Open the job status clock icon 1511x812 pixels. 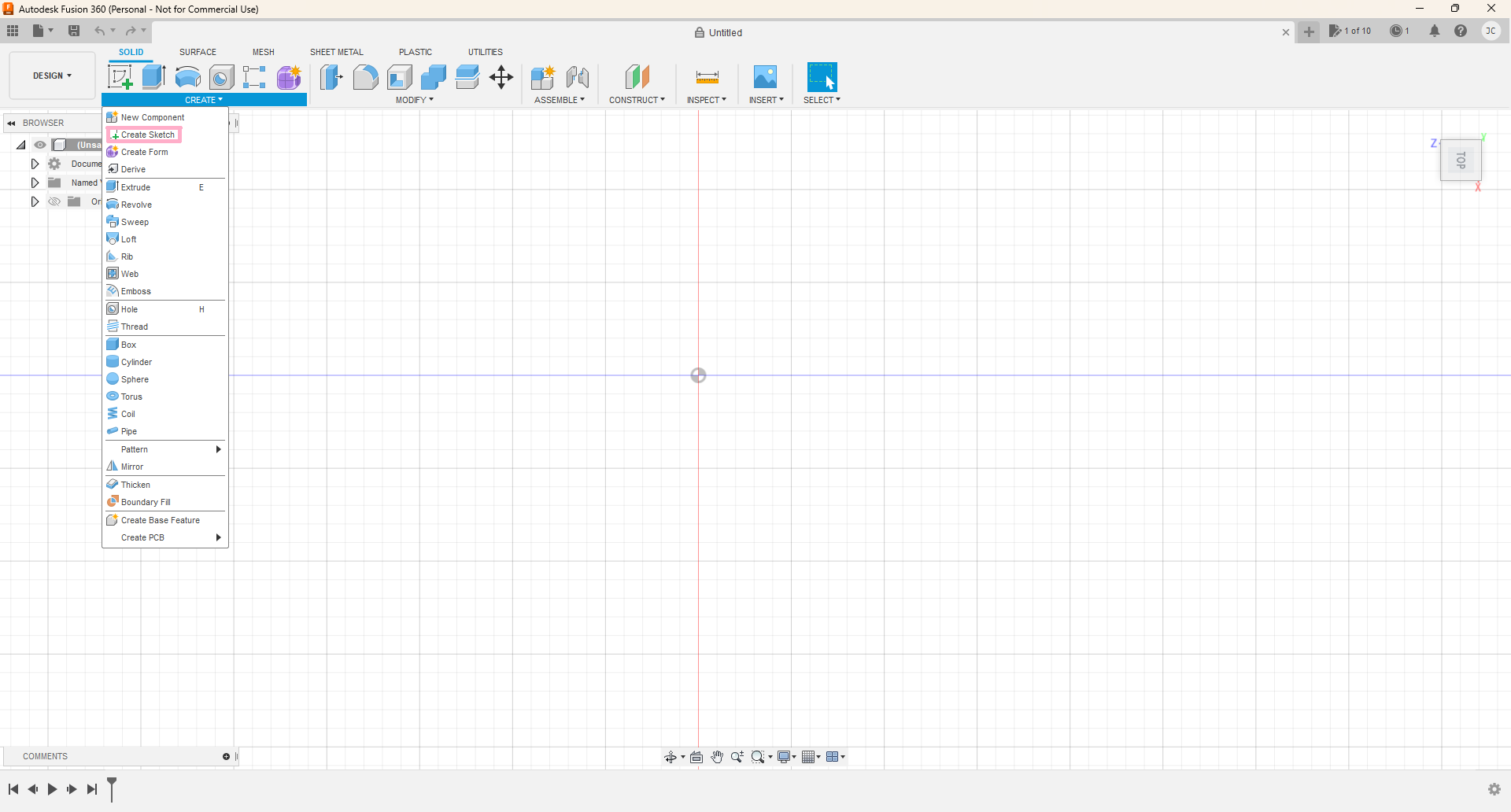(x=1396, y=31)
